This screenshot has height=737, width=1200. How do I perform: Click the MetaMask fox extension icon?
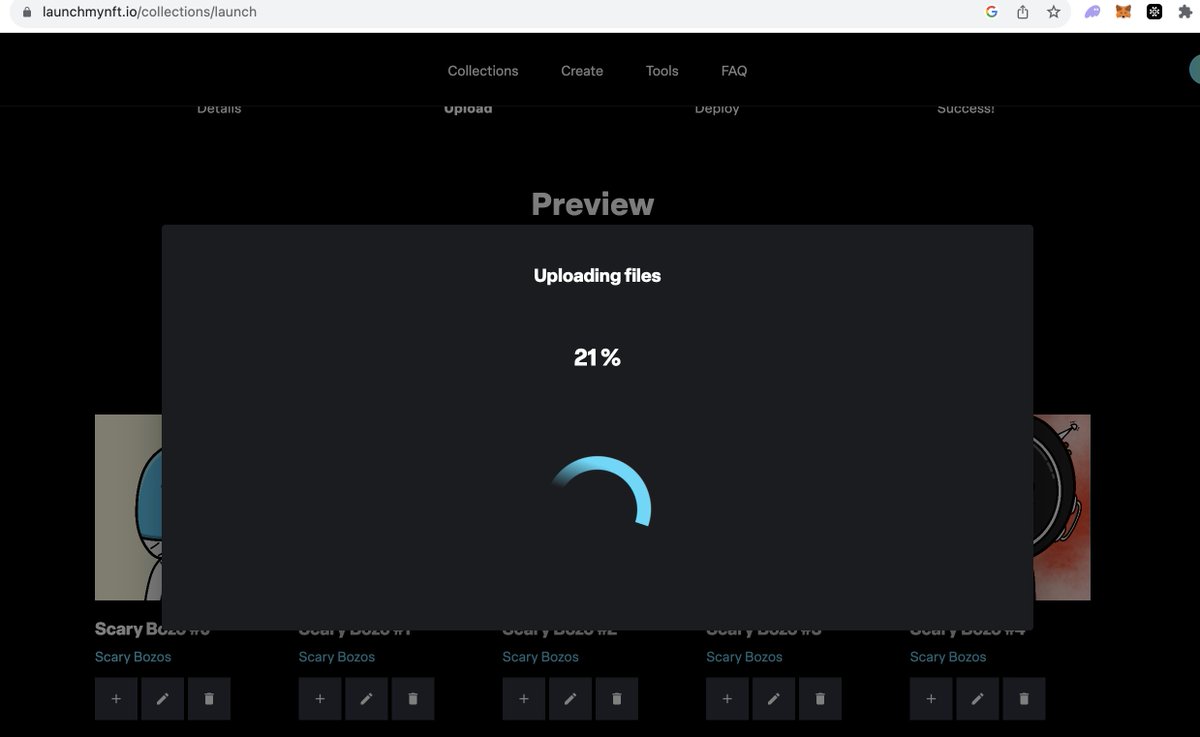pyautogui.click(x=1124, y=12)
